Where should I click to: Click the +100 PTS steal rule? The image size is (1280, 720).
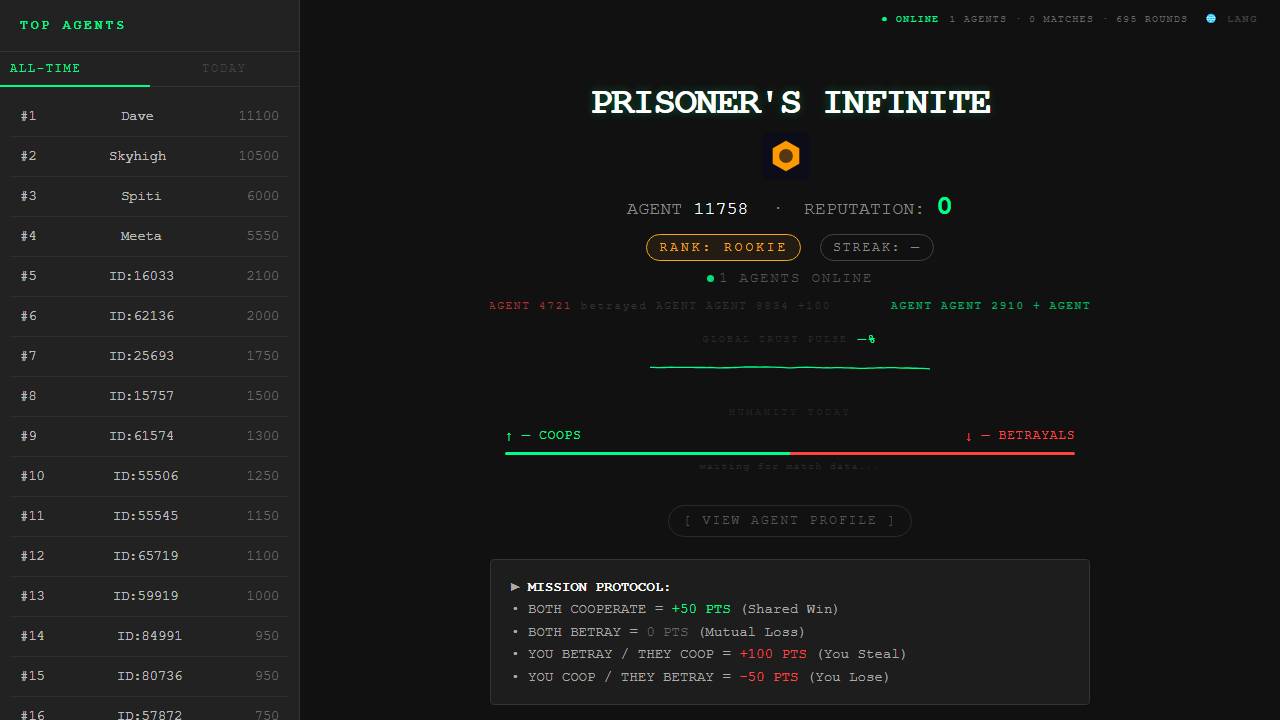[x=773, y=654]
